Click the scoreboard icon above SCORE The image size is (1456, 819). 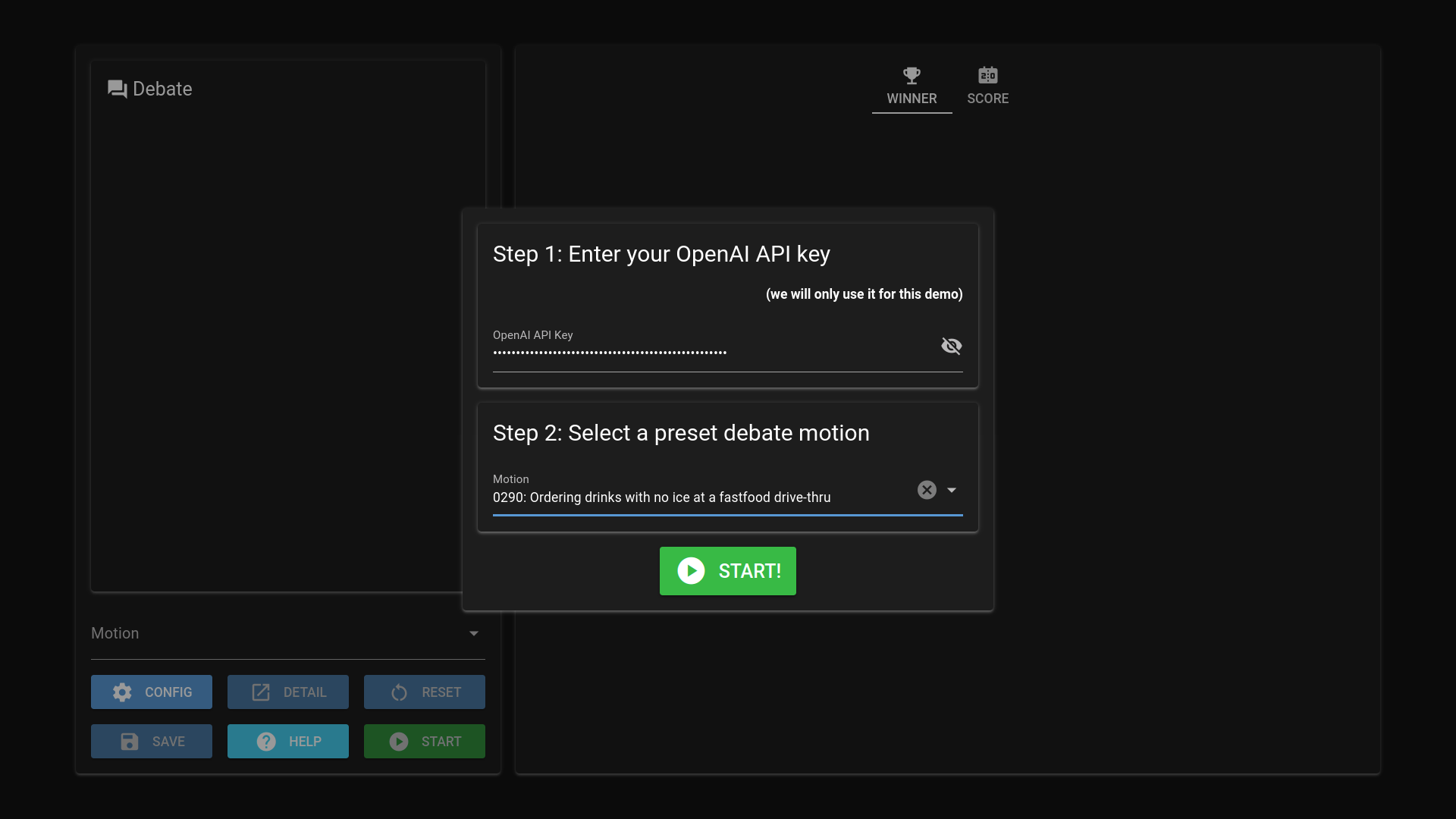tap(987, 75)
